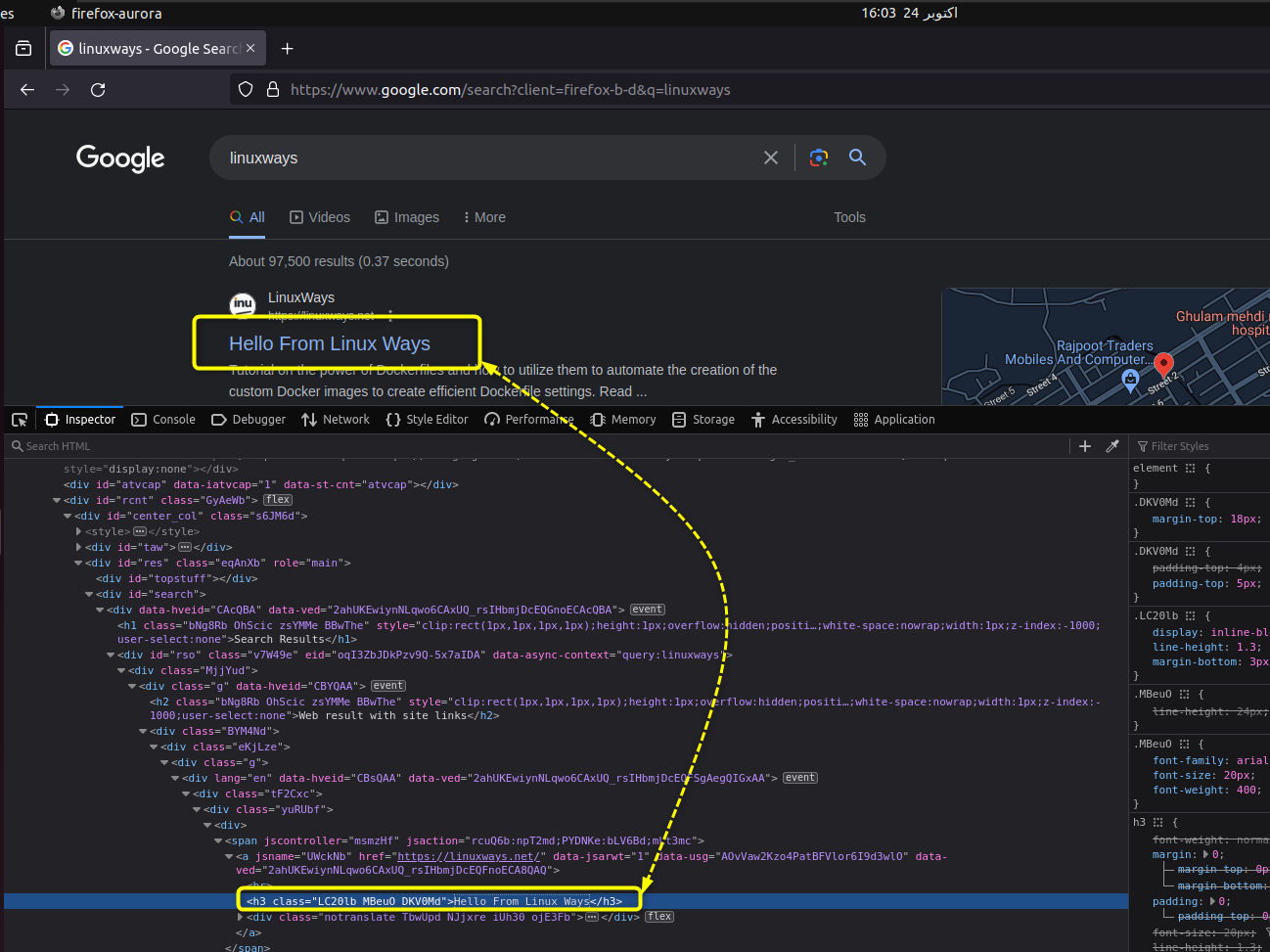The image size is (1270, 952).
Task: Click the Google search magnifier button
Action: [857, 158]
